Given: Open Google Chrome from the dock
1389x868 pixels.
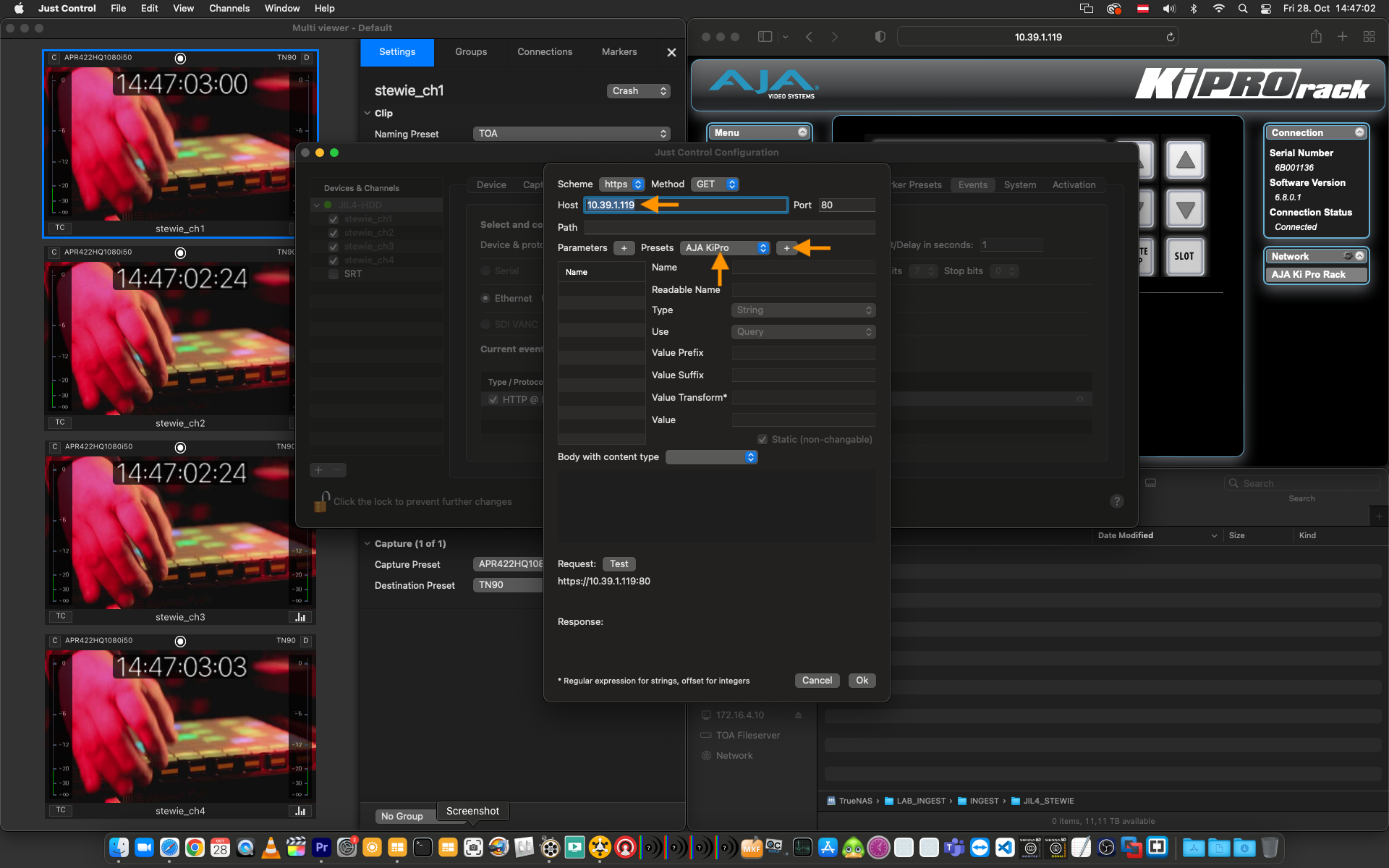Looking at the screenshot, I should [x=195, y=847].
